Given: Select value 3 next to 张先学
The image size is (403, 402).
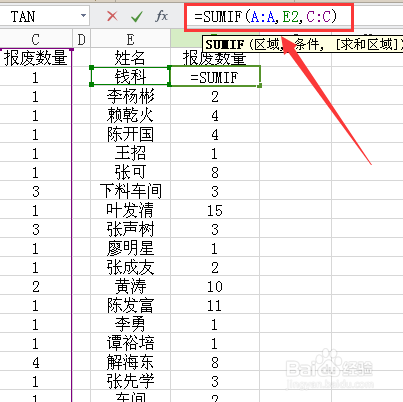Looking at the screenshot, I should 215,381.
